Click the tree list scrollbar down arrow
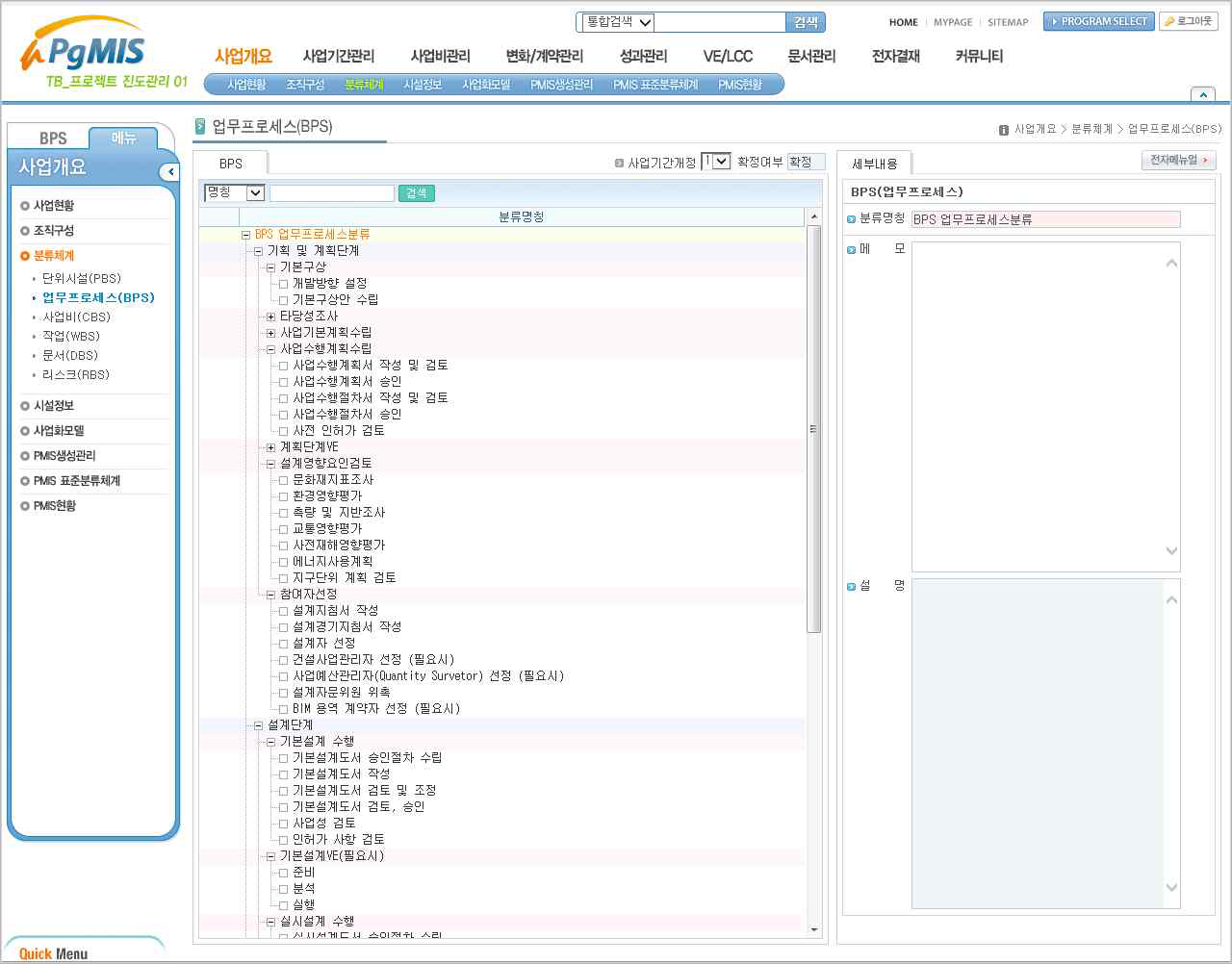The width and height of the screenshot is (1232, 964). point(814,930)
